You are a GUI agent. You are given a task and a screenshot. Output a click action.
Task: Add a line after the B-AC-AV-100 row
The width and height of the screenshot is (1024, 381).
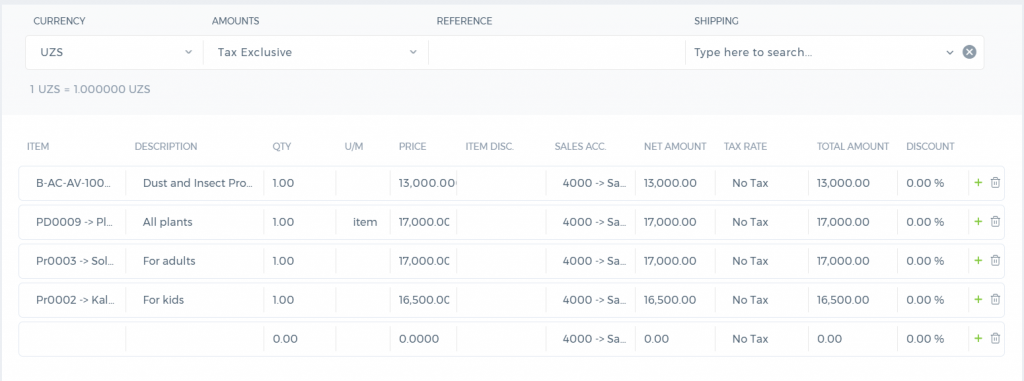(x=978, y=183)
